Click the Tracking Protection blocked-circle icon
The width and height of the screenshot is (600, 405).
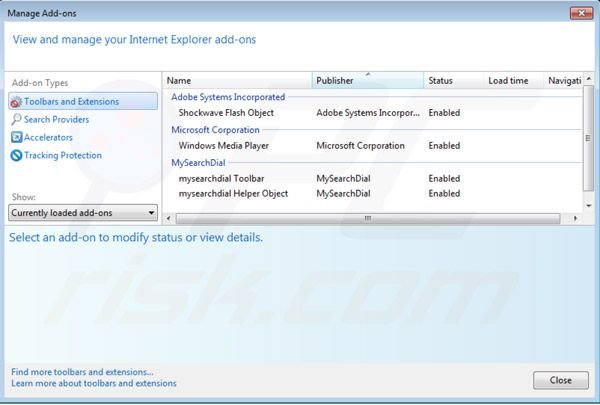16,155
